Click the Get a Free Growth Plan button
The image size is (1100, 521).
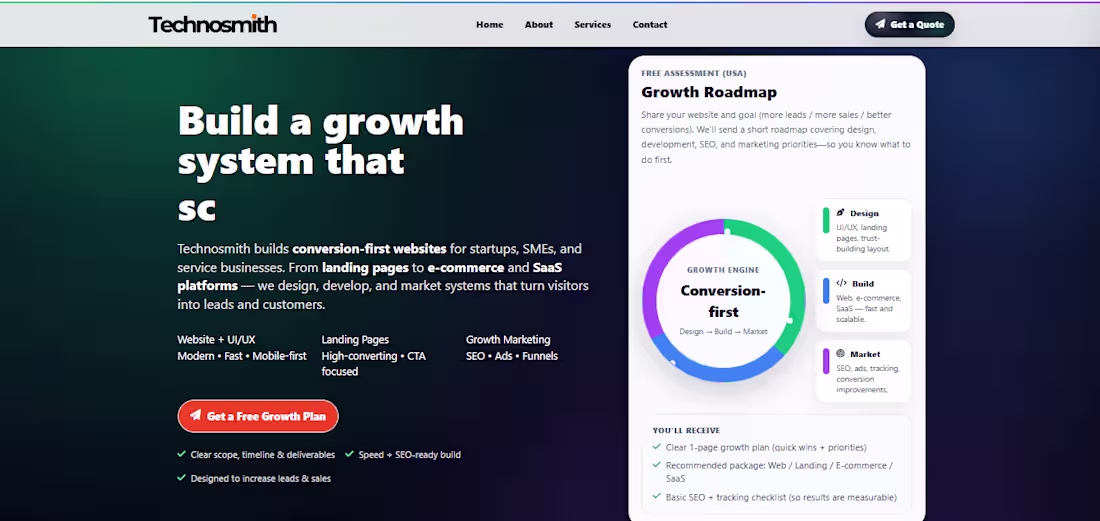pos(258,416)
